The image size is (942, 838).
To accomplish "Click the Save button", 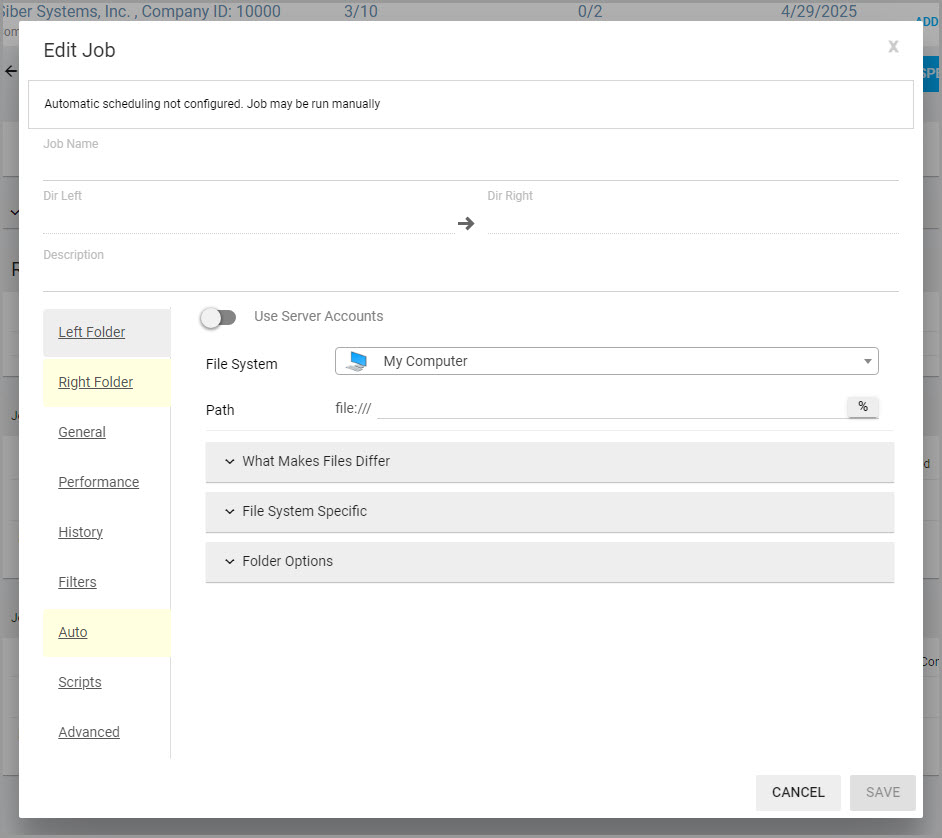I will click(x=882, y=792).
